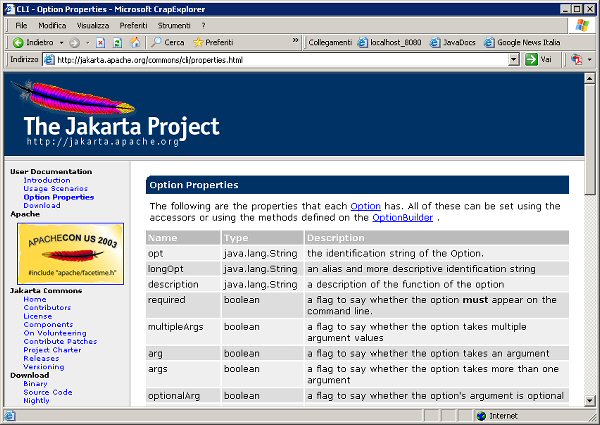
Task: Click the 'required' table cell
Action: coord(183,305)
